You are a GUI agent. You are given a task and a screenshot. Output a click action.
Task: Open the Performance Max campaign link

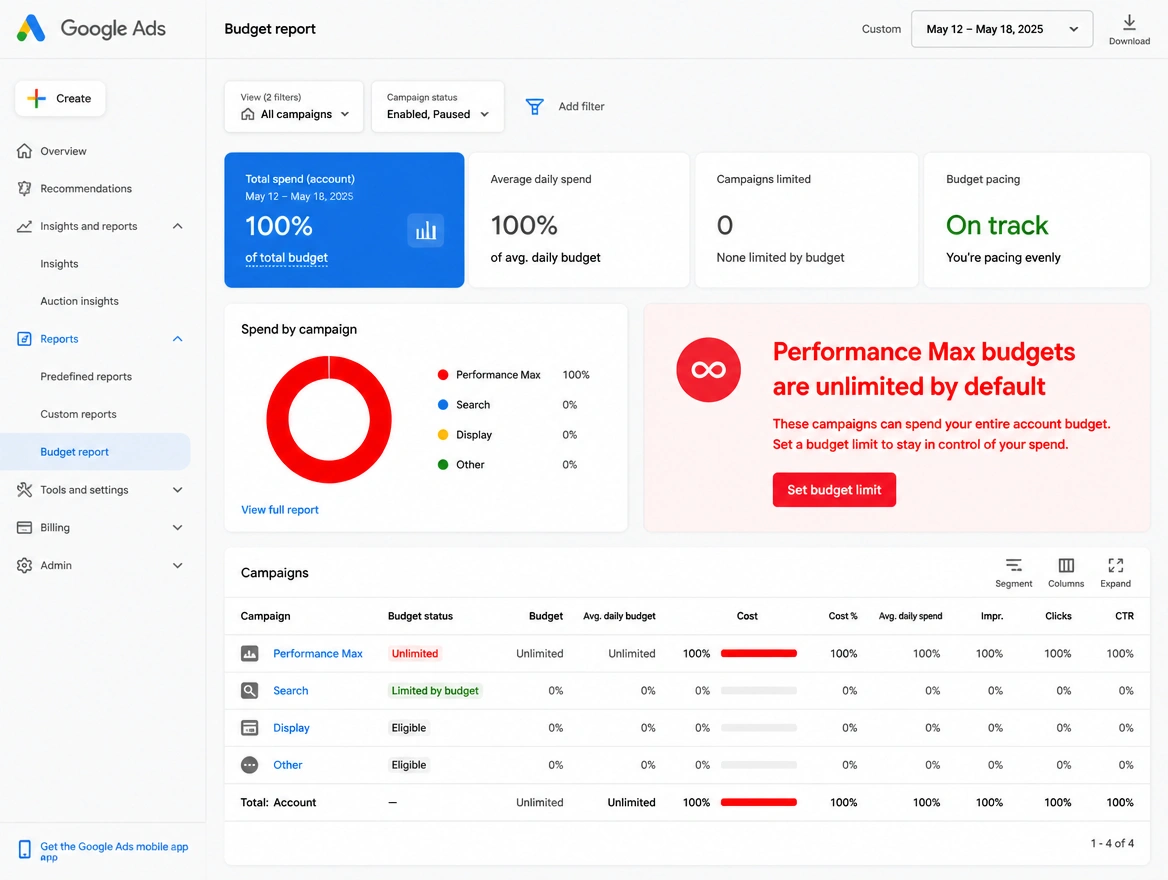(x=317, y=653)
